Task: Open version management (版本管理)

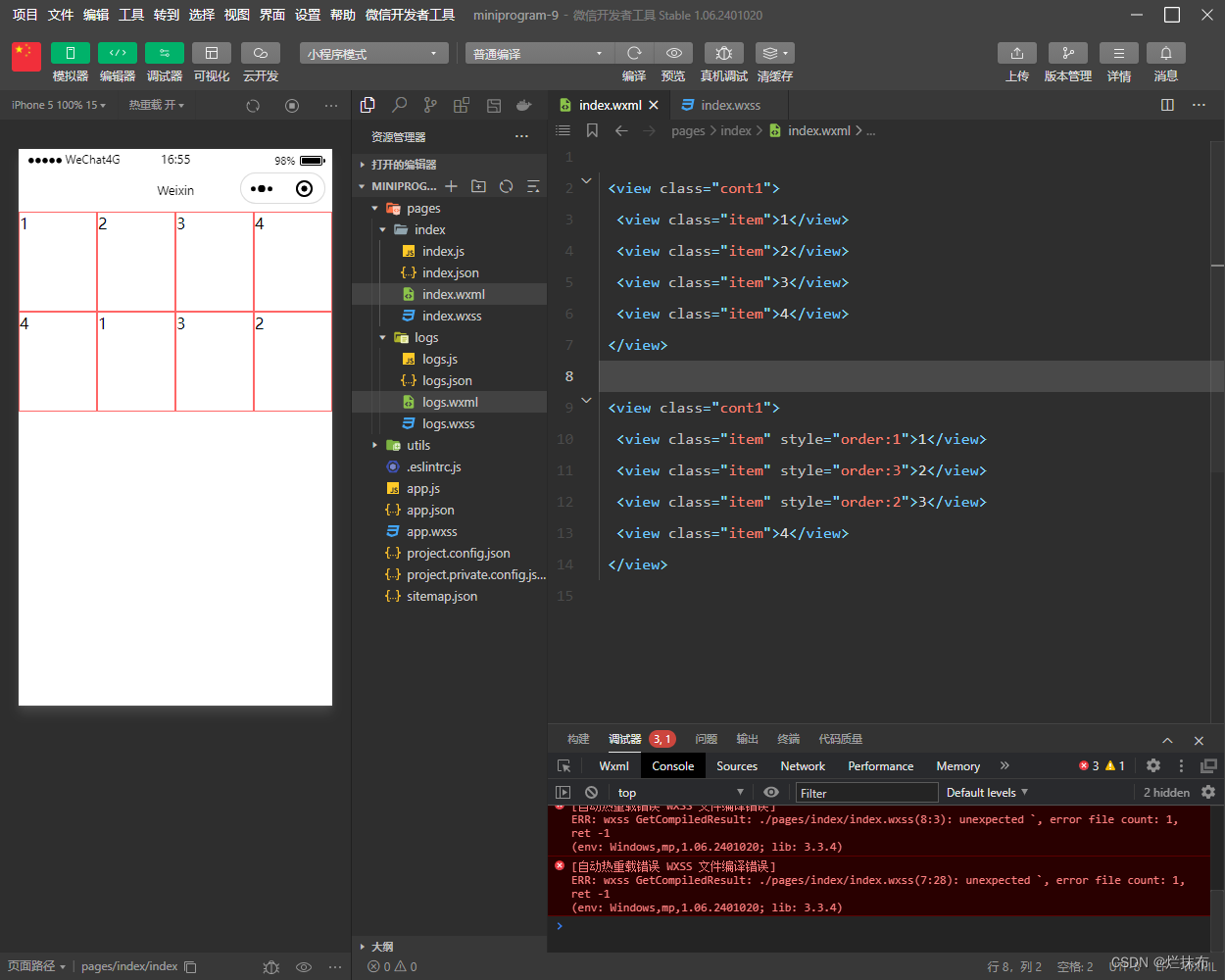Action: coord(1068,53)
